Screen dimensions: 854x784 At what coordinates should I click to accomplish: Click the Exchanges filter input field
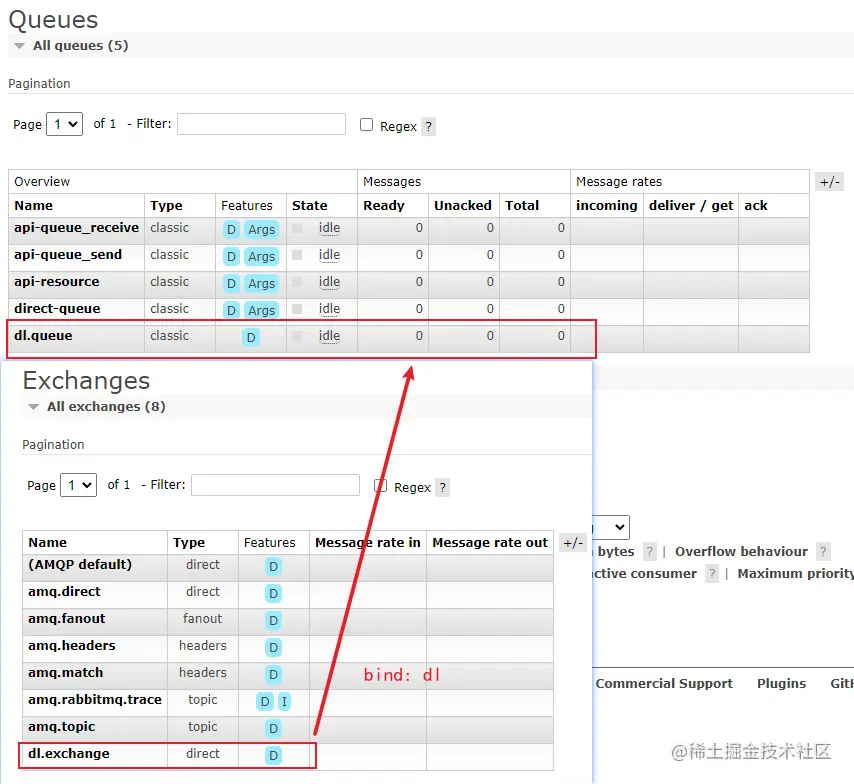[275, 485]
